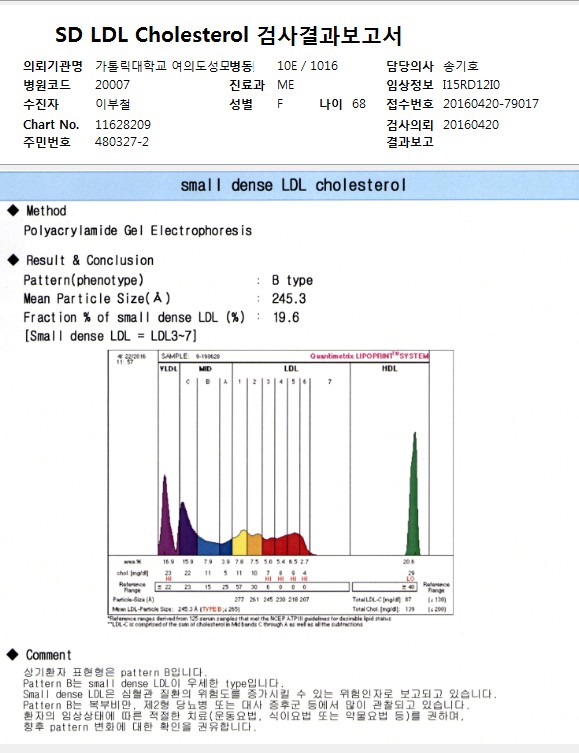Click the Mean Particle Size value 245.3
Viewport: 579px width, 753px height.
tap(289, 299)
